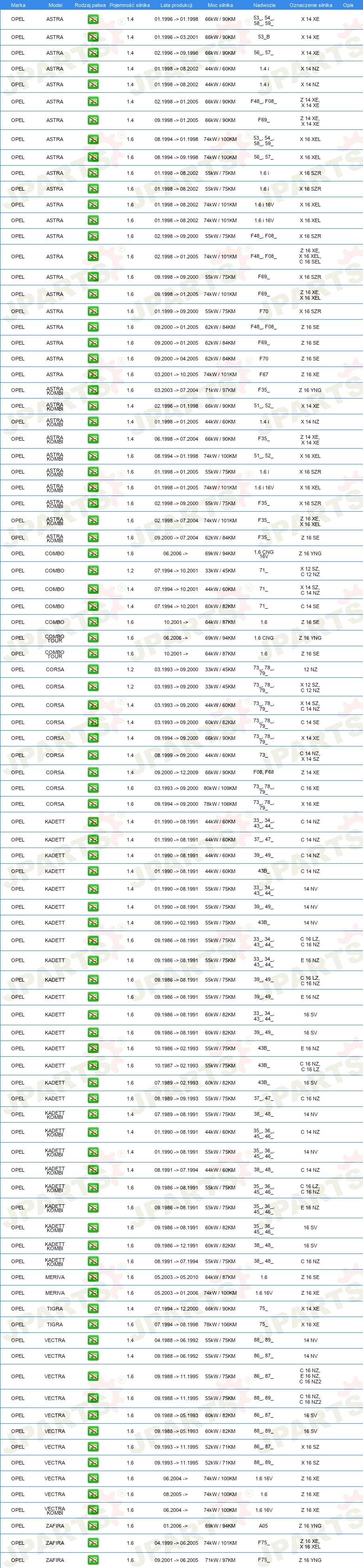Click fuel icon in KADETT 10.1987 -> 02.1993 row
The width and height of the screenshot is (363, 1568).
pos(93,1066)
